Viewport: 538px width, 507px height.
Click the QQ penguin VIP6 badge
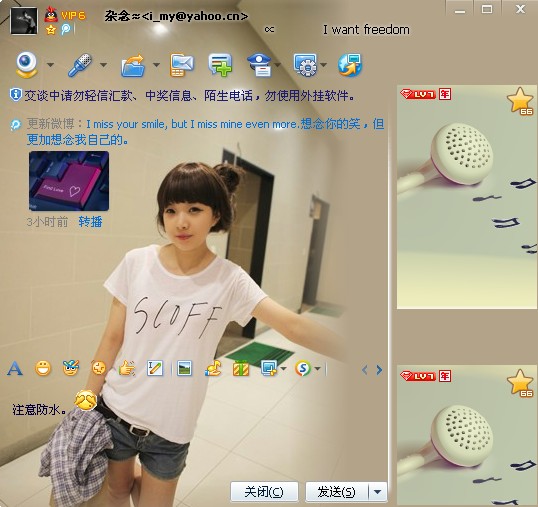tap(65, 15)
